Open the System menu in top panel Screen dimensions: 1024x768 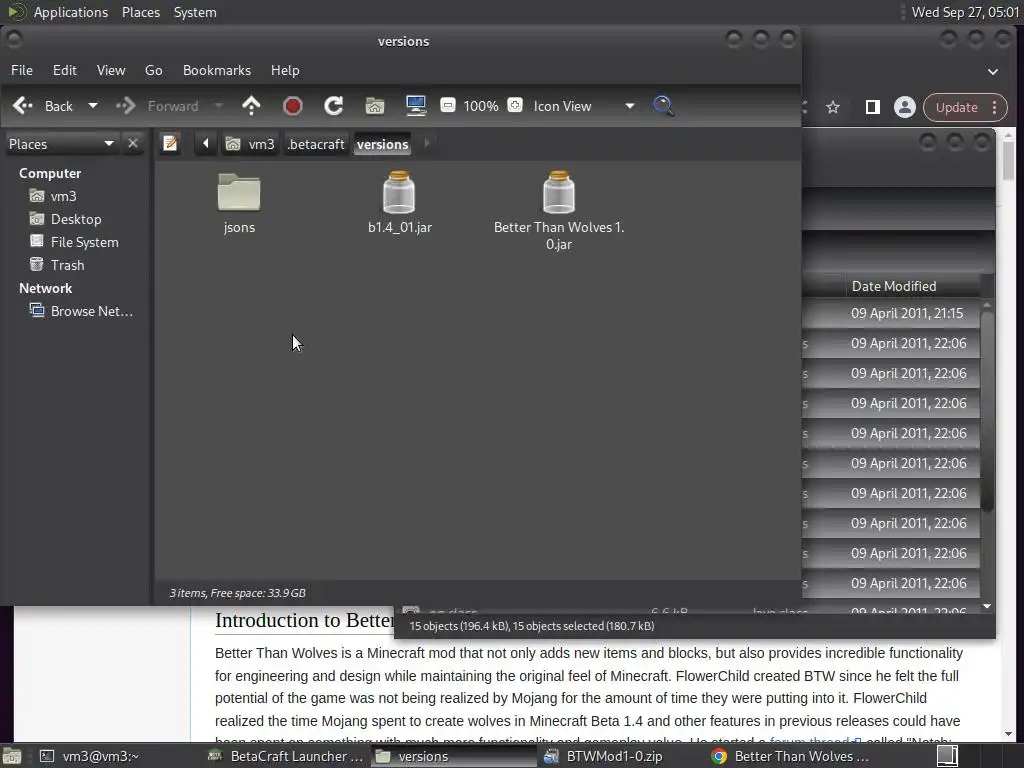(x=195, y=12)
